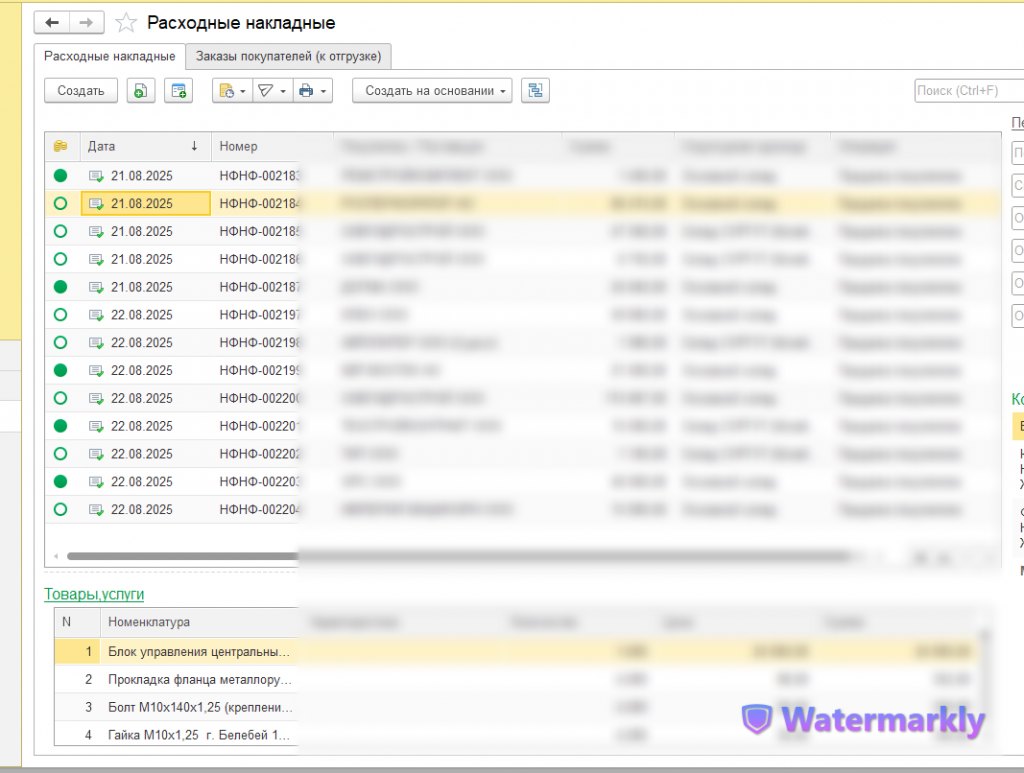This screenshot has height=773, width=1024.
Task: Add page to favorites with star icon
Action: click(x=125, y=24)
